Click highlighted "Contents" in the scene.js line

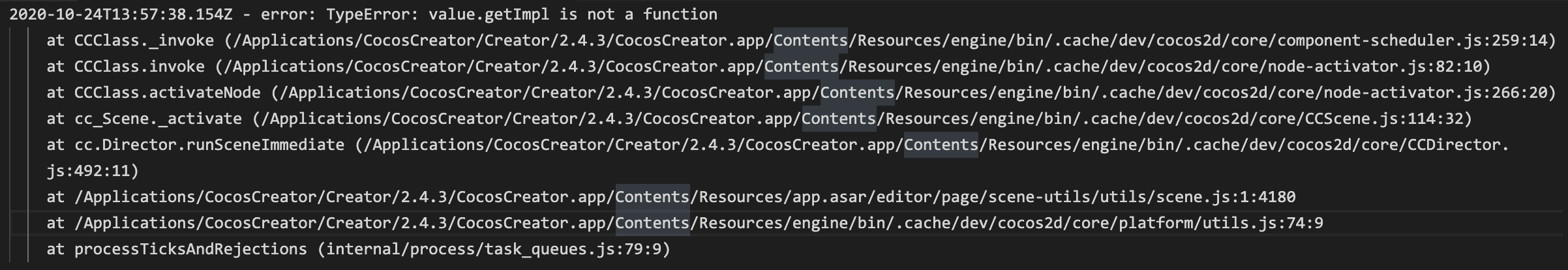point(652,197)
